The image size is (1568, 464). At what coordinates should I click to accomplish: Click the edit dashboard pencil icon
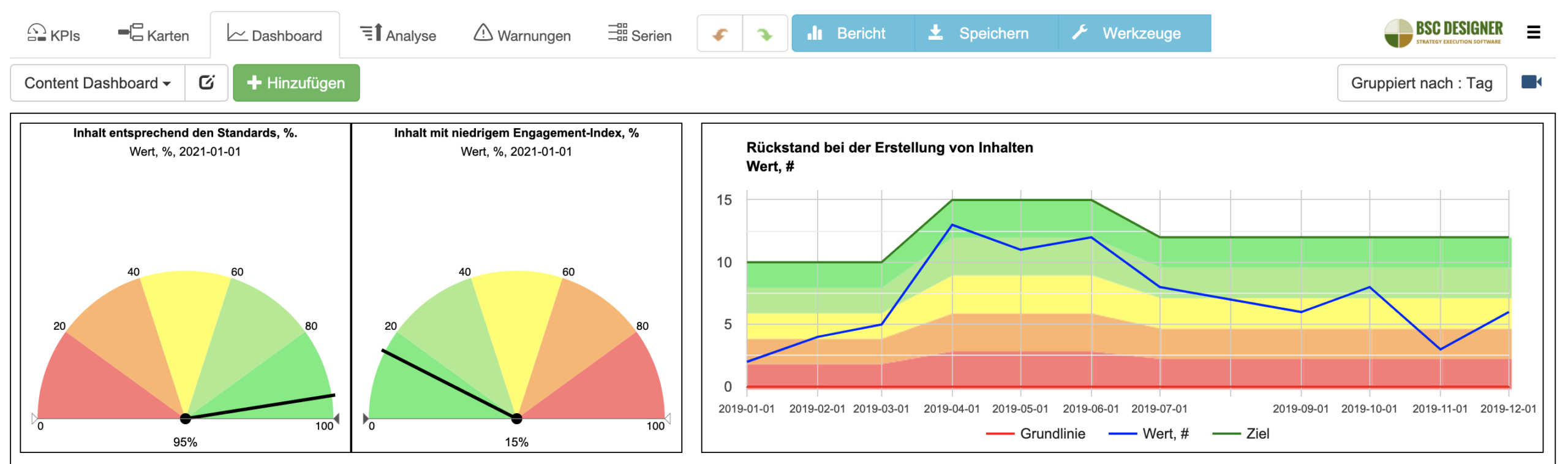click(x=206, y=83)
